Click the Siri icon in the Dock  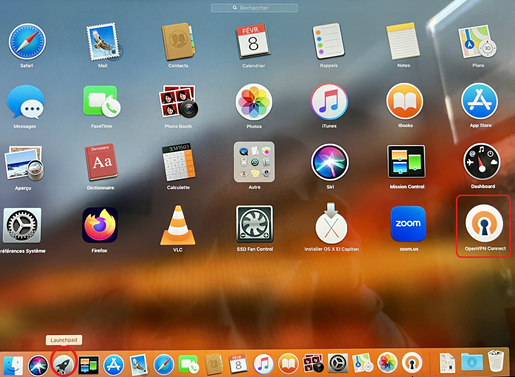[38, 365]
